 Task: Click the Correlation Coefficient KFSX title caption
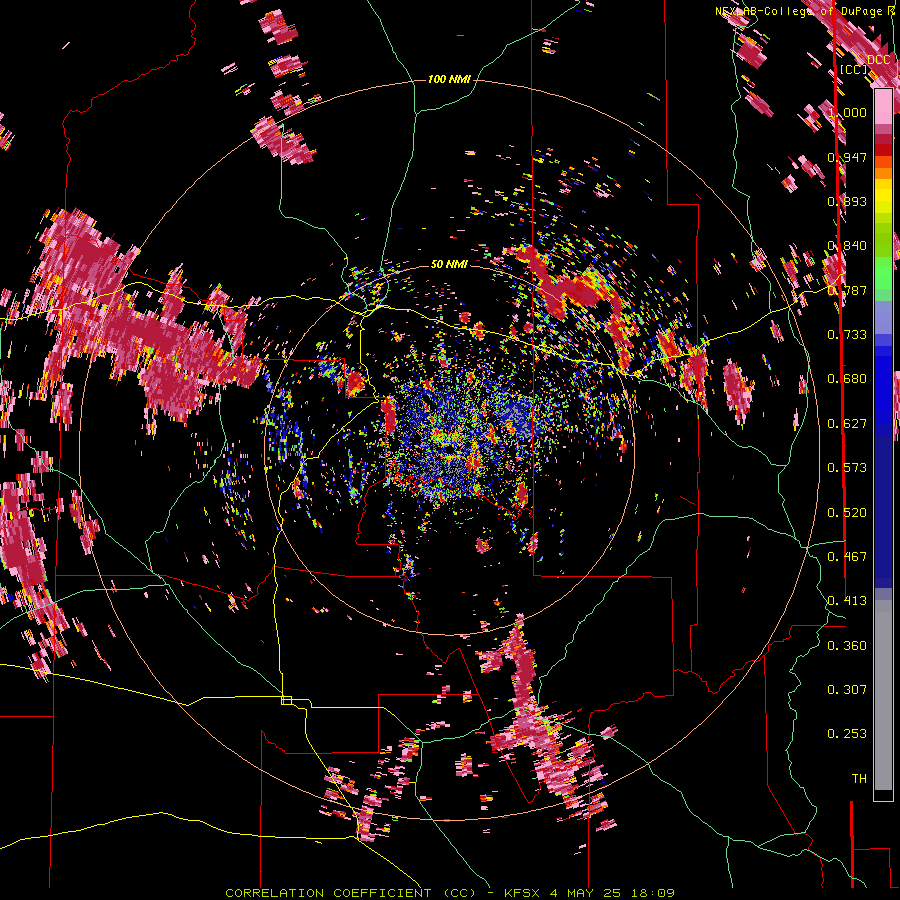(449, 893)
